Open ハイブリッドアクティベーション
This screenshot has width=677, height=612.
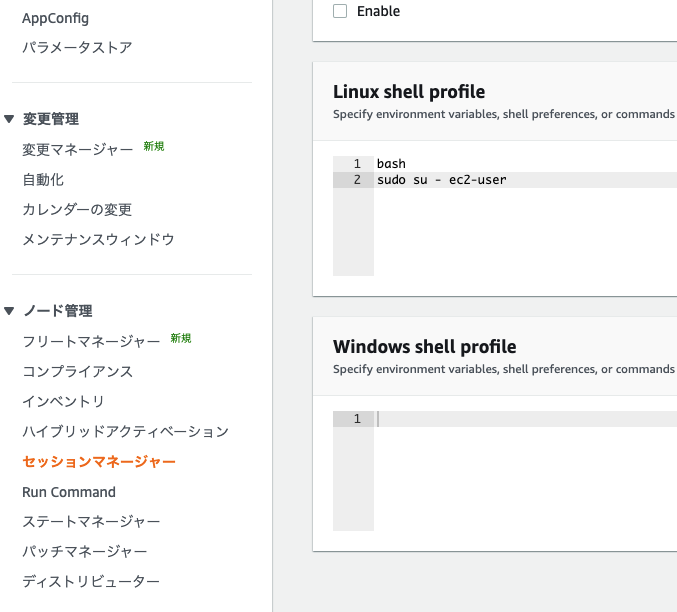pos(126,431)
